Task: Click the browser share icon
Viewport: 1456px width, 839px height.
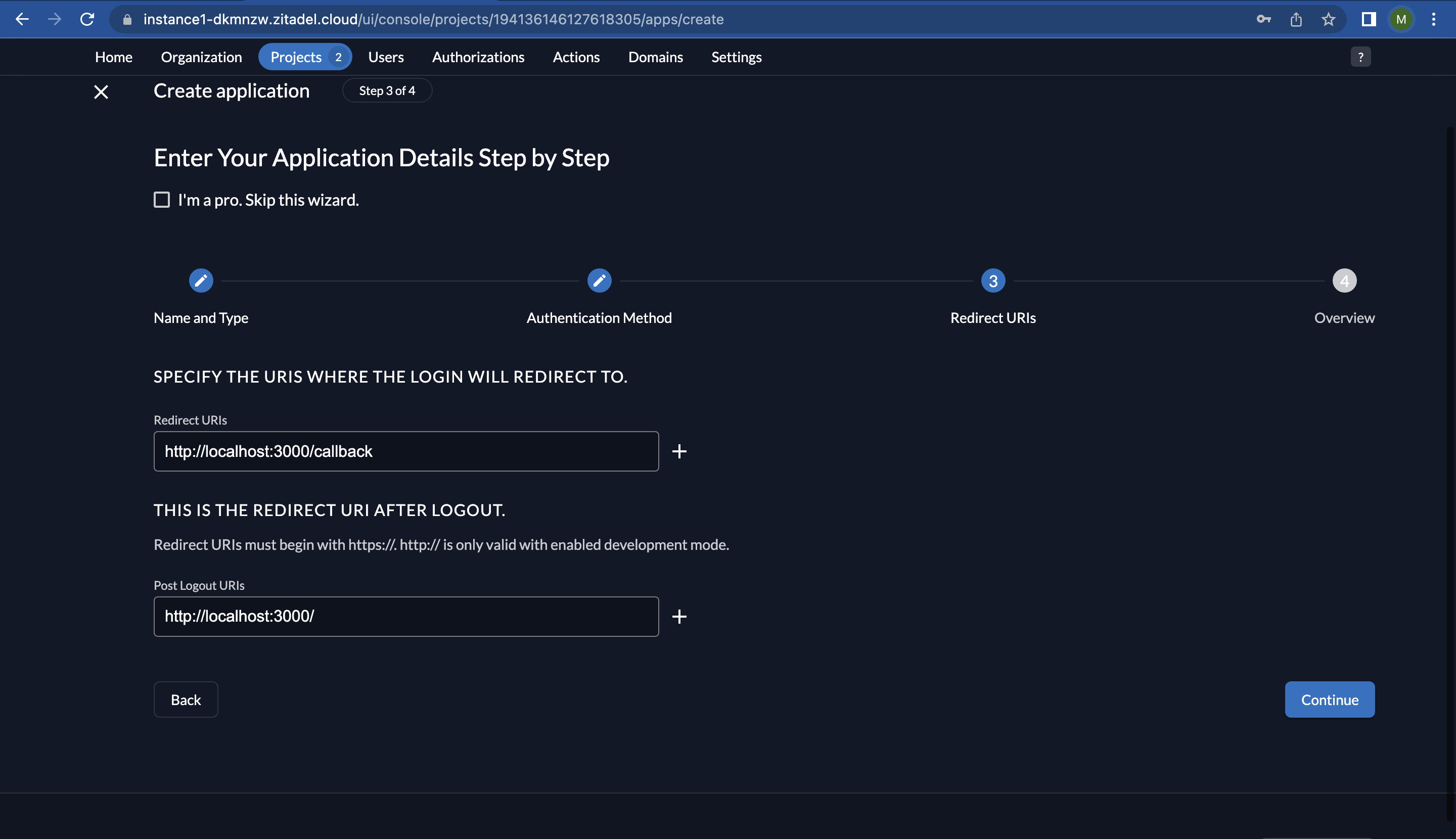Action: (1296, 20)
